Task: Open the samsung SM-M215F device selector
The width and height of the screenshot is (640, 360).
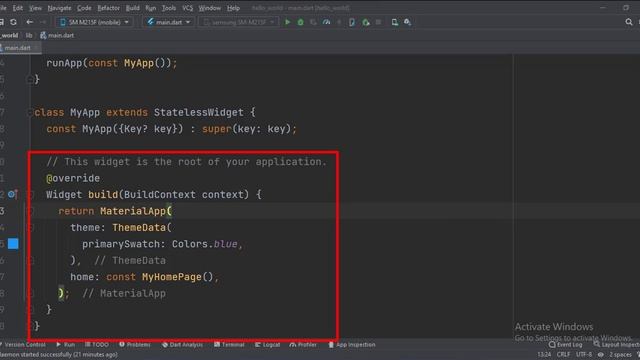Action: point(238,22)
